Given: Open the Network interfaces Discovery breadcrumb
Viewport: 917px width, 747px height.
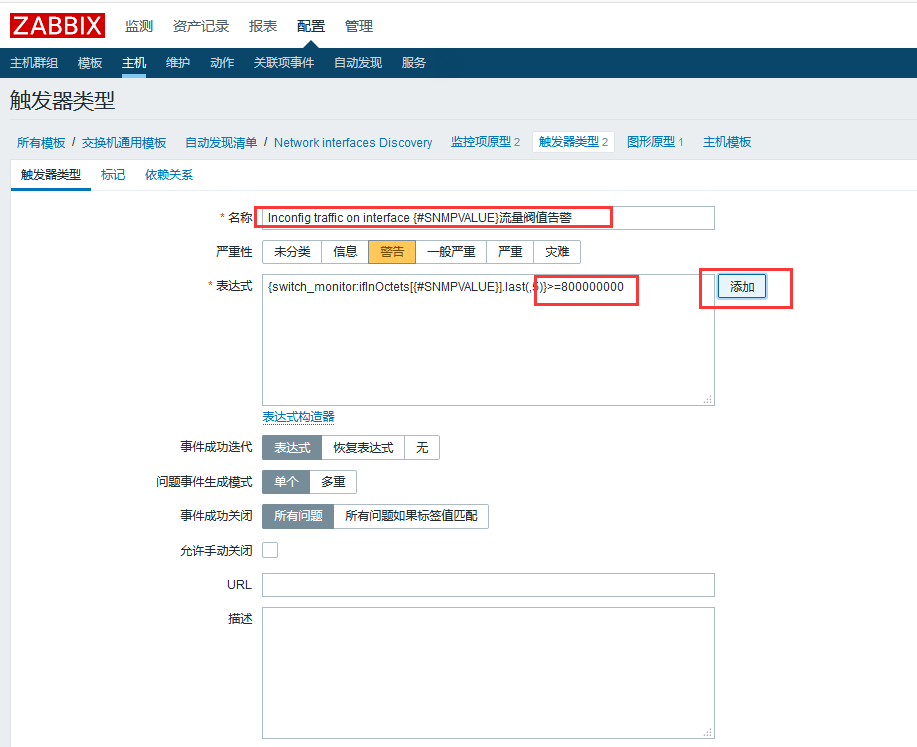Looking at the screenshot, I should (x=352, y=142).
